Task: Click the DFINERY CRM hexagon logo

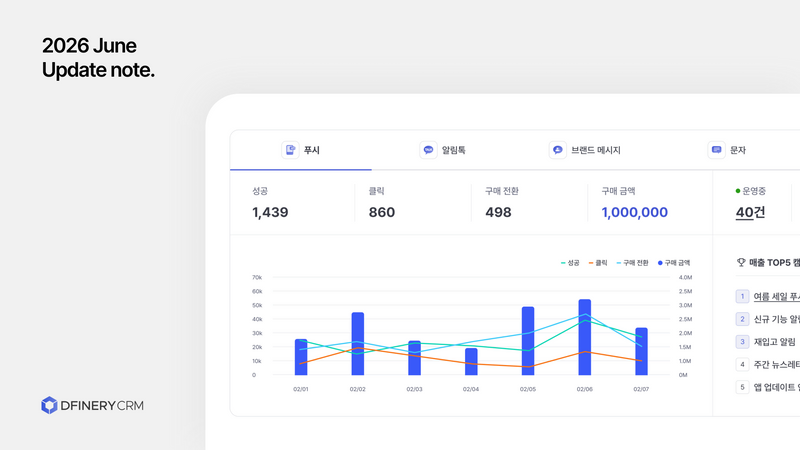Action: pyautogui.click(x=49, y=405)
